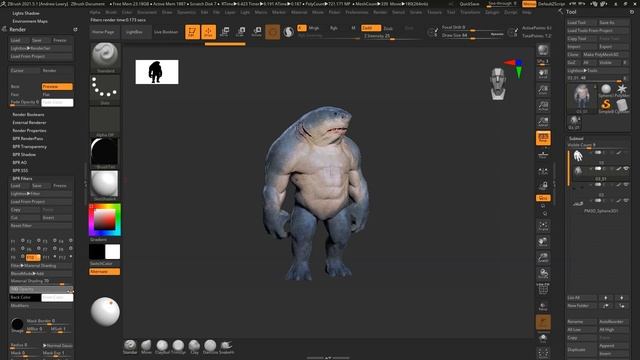Toggle PolyF Line Fill display
The width and height of the screenshot is (640, 360).
coord(543,289)
